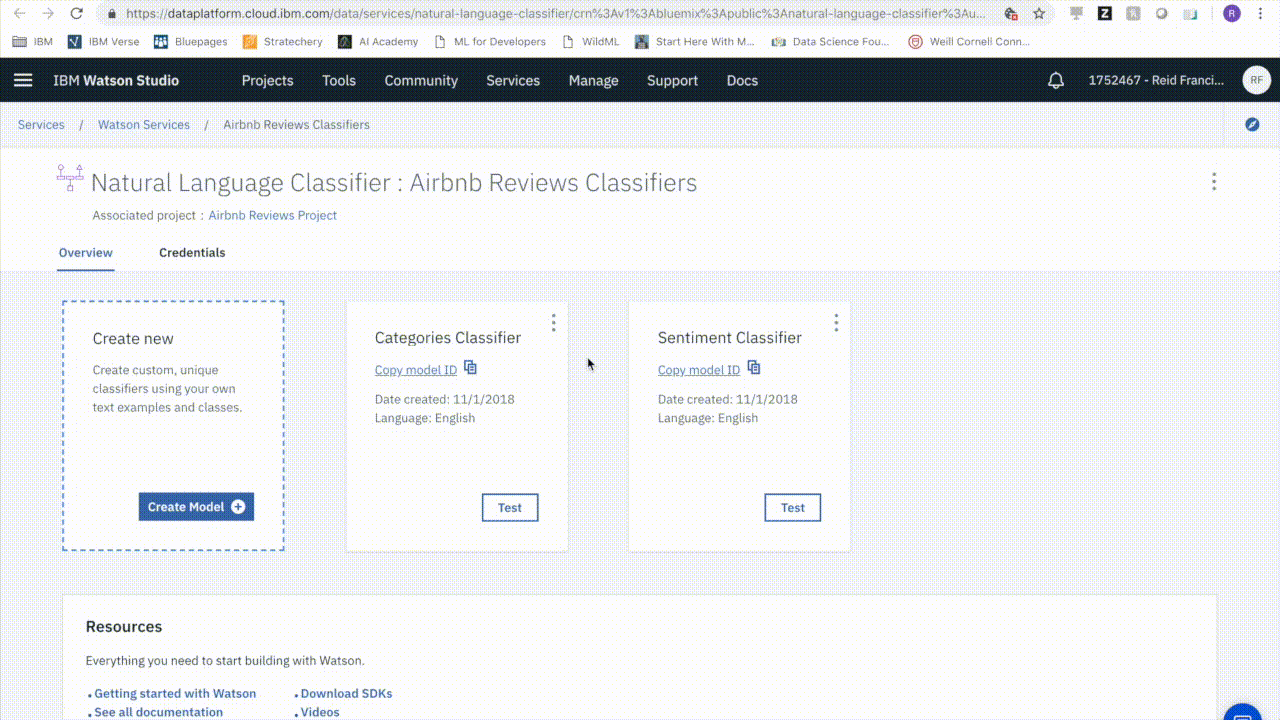Select the Sentiment Classifier card title

(730, 338)
